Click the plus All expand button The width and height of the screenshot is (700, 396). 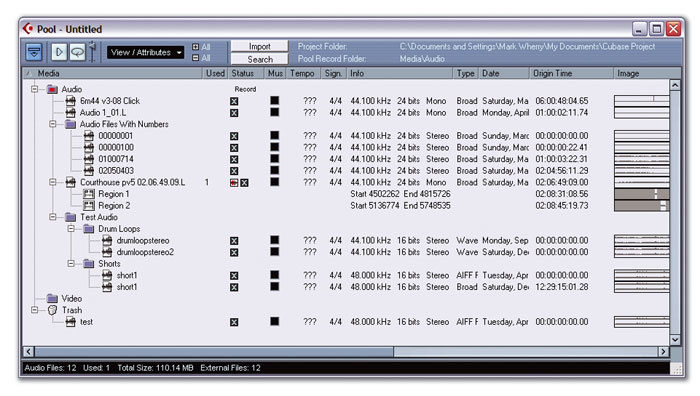tap(195, 47)
